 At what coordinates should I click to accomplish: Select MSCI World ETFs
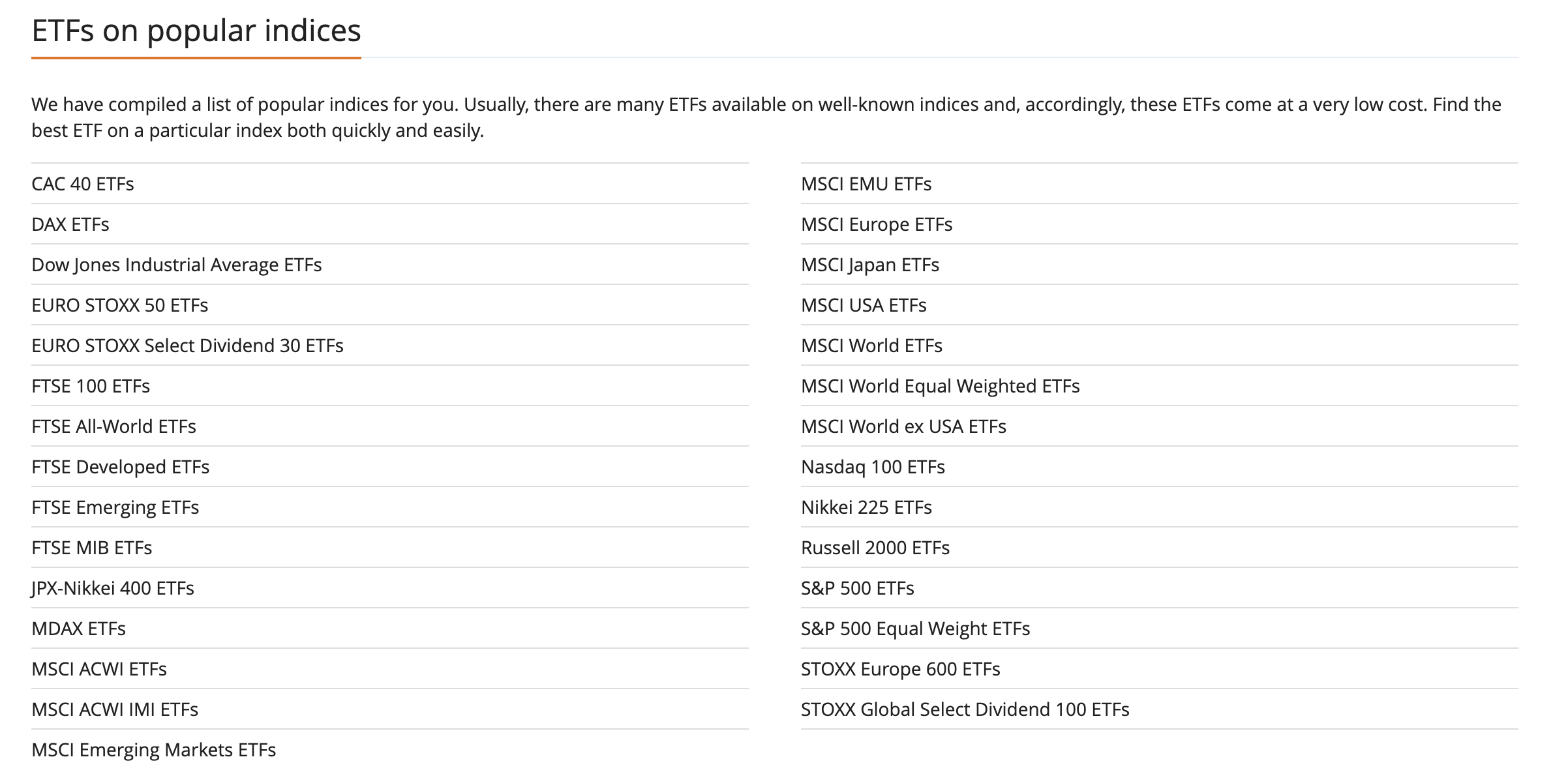click(871, 346)
